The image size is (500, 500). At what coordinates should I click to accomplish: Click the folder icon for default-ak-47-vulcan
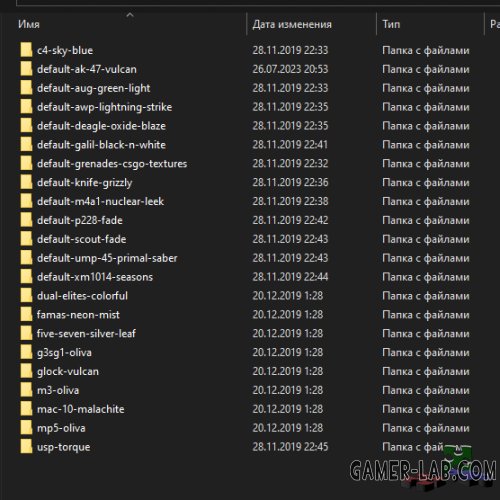[x=26, y=69]
